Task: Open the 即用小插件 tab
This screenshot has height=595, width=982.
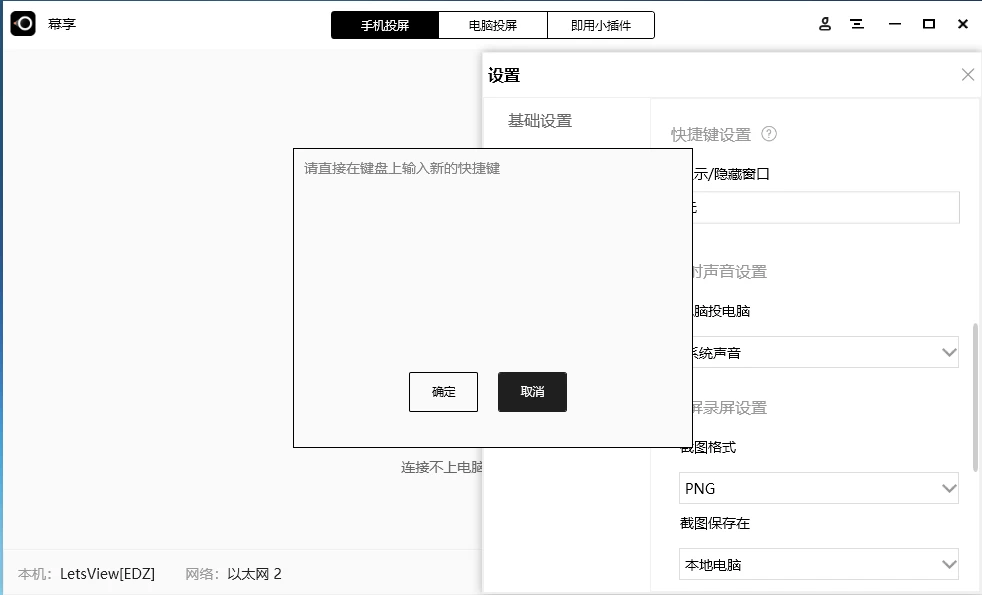Action: click(x=601, y=24)
